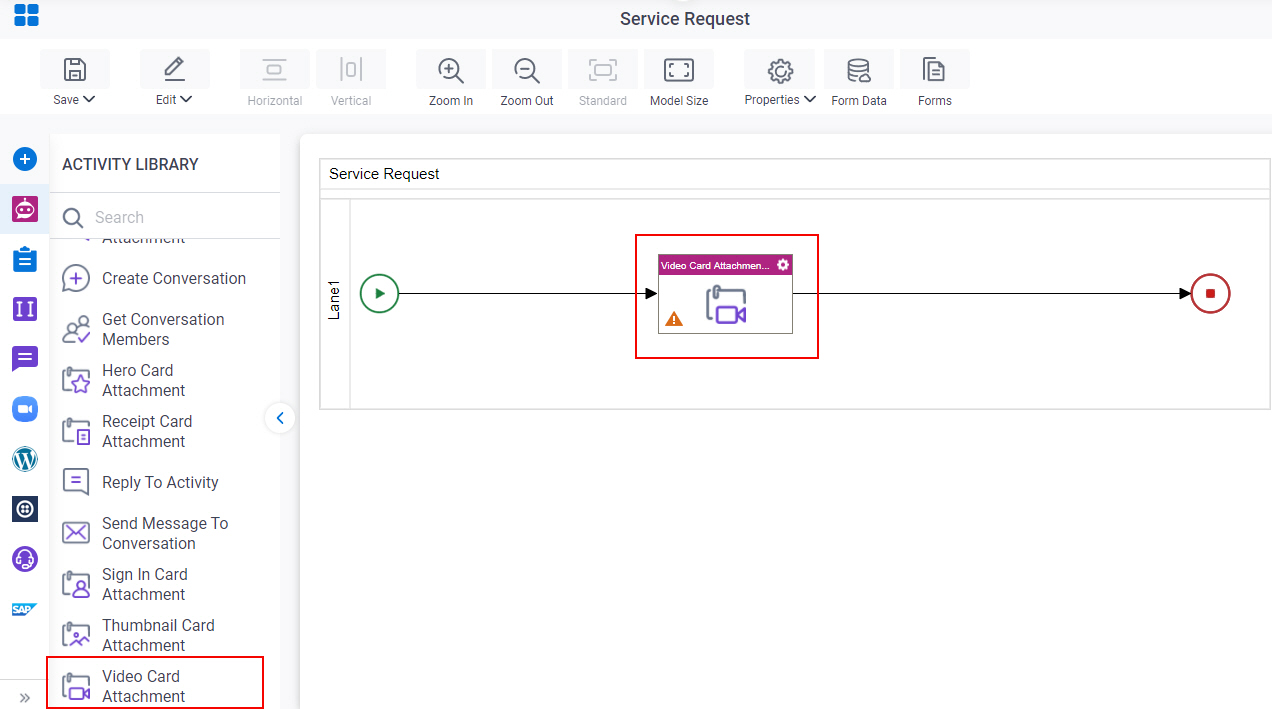
Task: Click the Activity Library search field
Action: (165, 217)
